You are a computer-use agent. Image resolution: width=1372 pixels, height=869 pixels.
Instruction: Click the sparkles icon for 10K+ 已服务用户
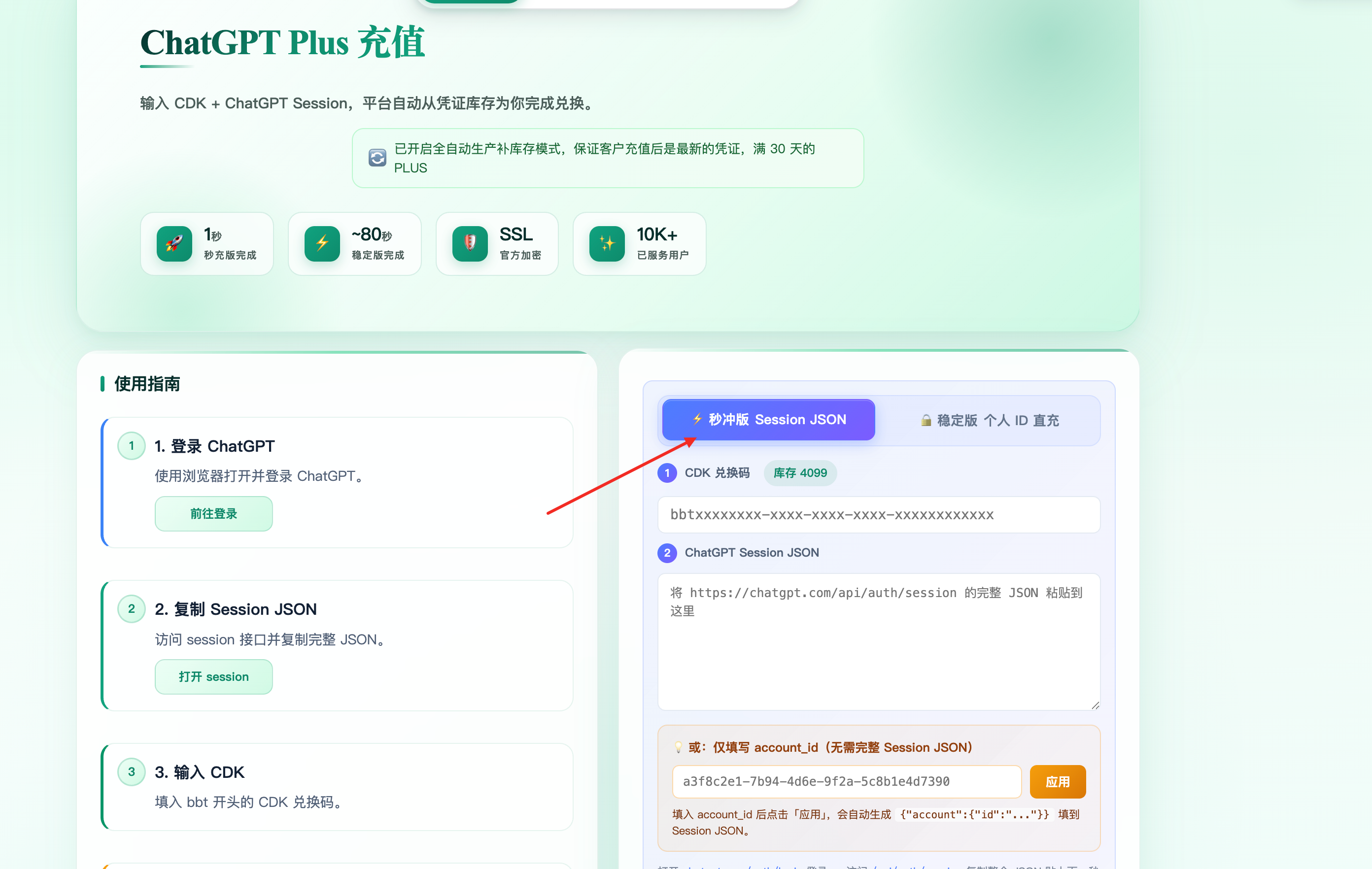(607, 244)
